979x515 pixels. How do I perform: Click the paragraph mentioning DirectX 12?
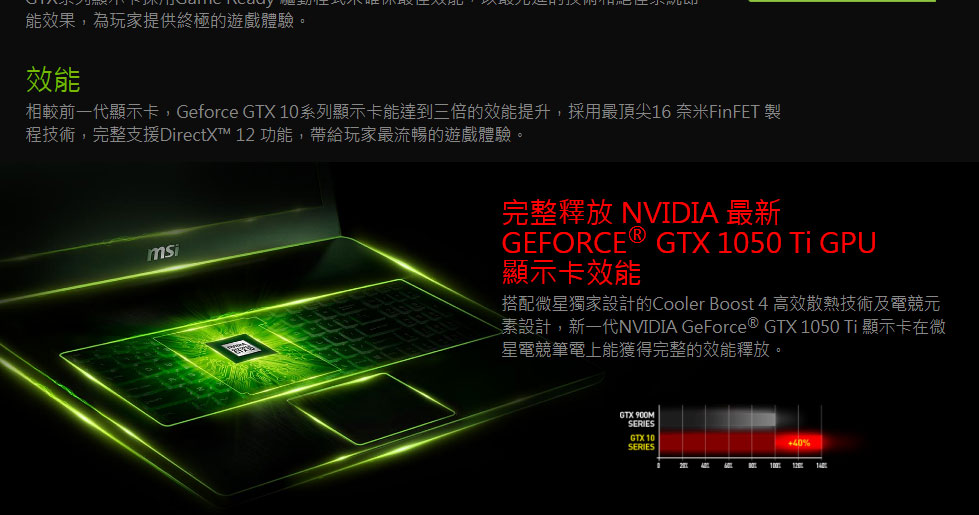tap(403, 123)
